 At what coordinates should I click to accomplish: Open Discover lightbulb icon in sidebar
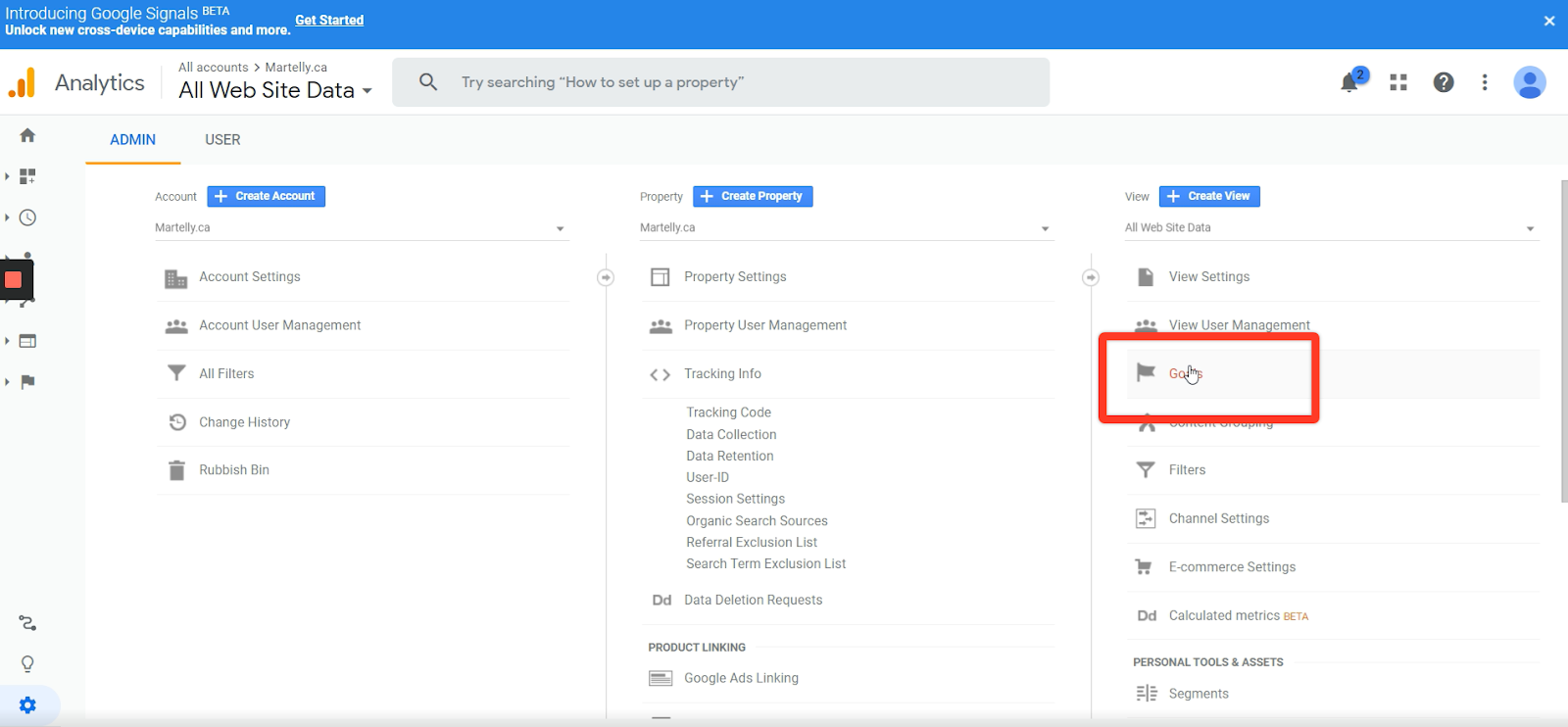[27, 664]
